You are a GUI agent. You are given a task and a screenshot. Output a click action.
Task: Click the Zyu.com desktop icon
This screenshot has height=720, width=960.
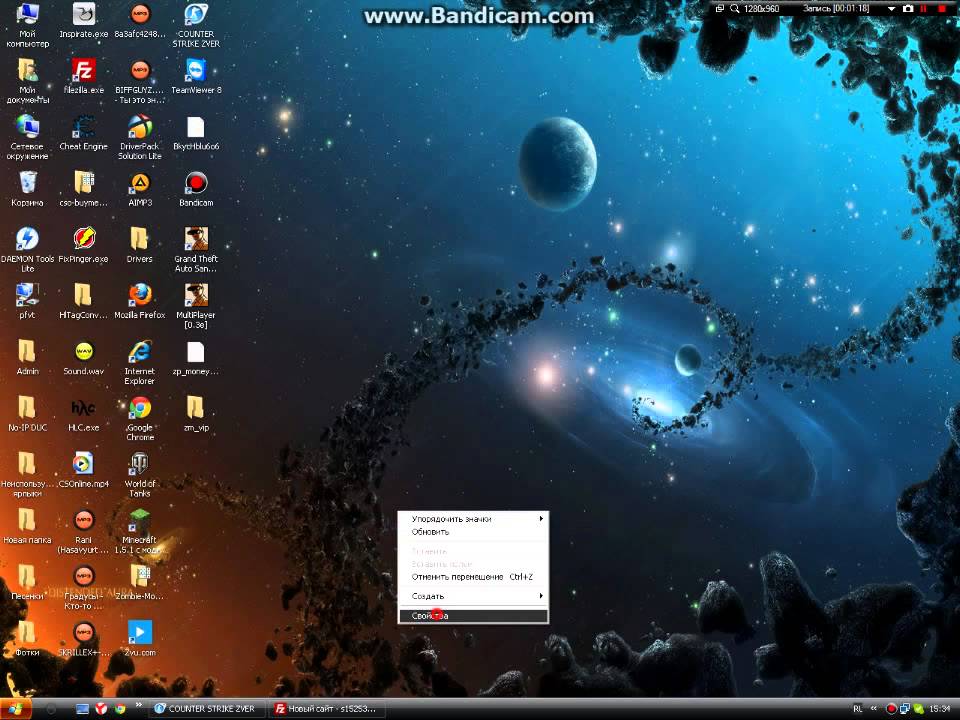[140, 638]
